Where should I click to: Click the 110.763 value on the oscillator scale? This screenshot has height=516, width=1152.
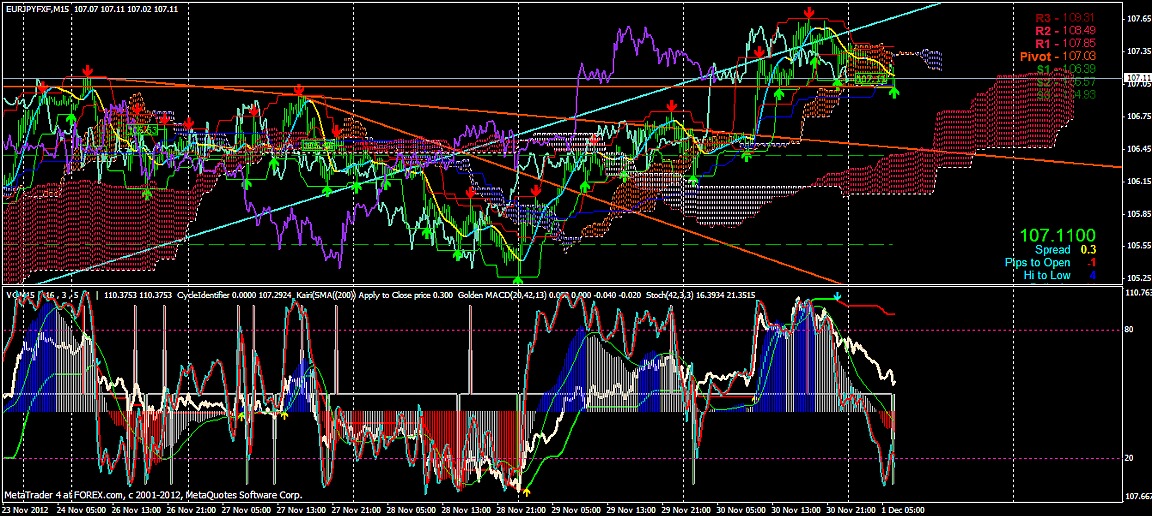1137,292
